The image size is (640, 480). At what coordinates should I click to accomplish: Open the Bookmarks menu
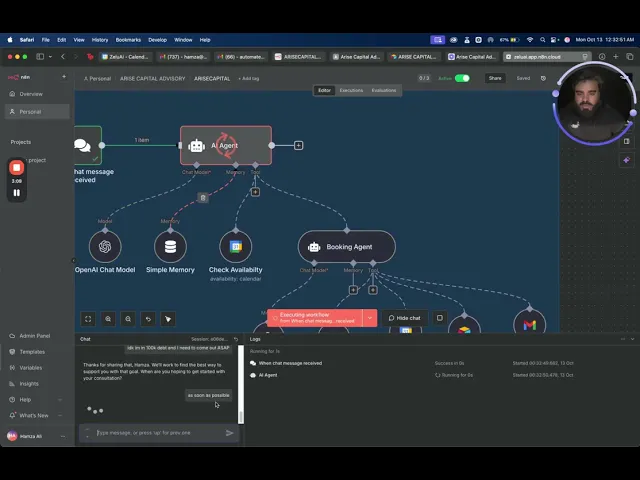coord(128,40)
